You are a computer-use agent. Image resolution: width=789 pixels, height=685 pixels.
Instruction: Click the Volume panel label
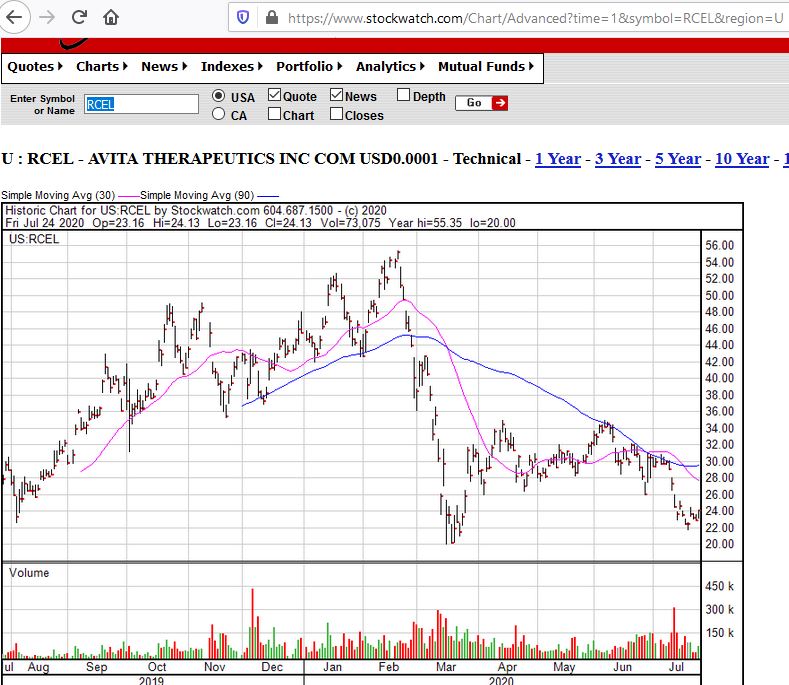pos(29,573)
